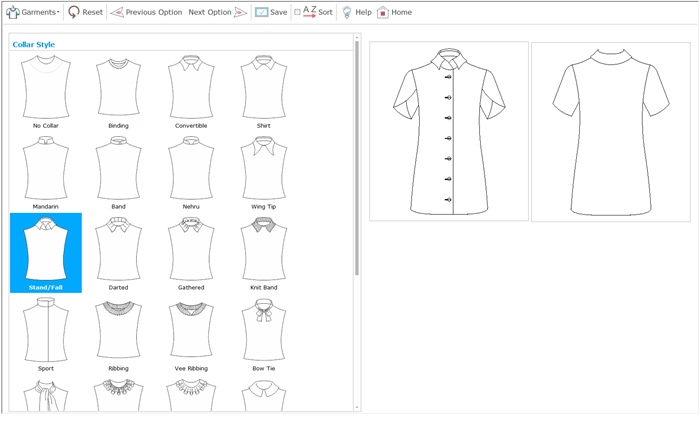Go to Previous Option
Image resolution: width=700 pixels, height=421 pixels.
146,12
